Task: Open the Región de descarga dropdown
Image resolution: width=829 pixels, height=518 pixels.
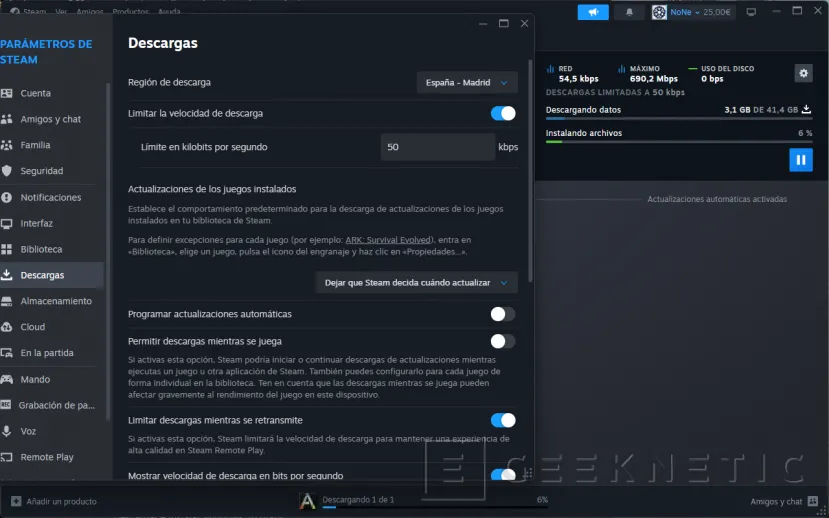Action: 467,82
